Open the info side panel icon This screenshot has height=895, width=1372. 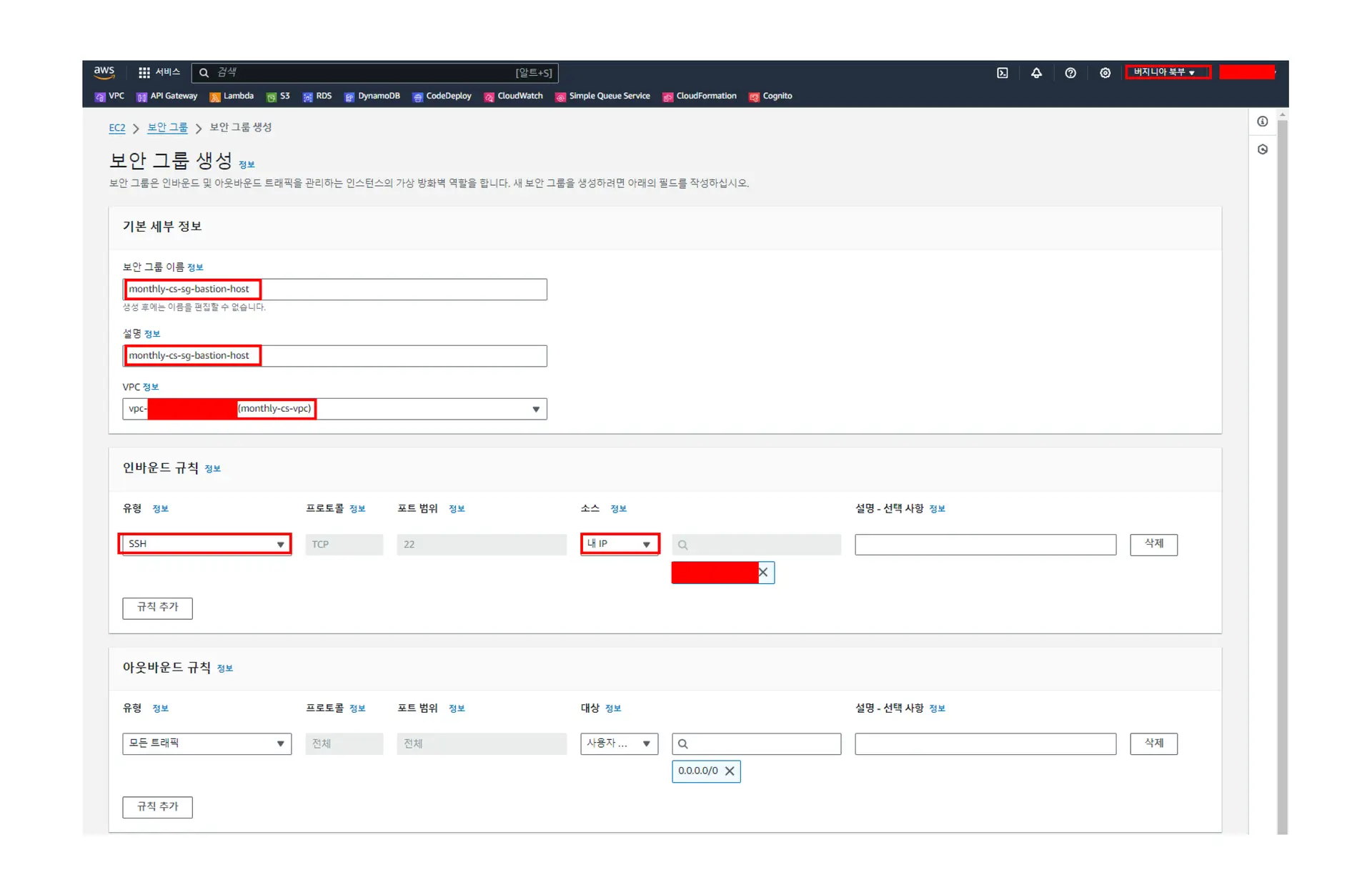coord(1263,122)
